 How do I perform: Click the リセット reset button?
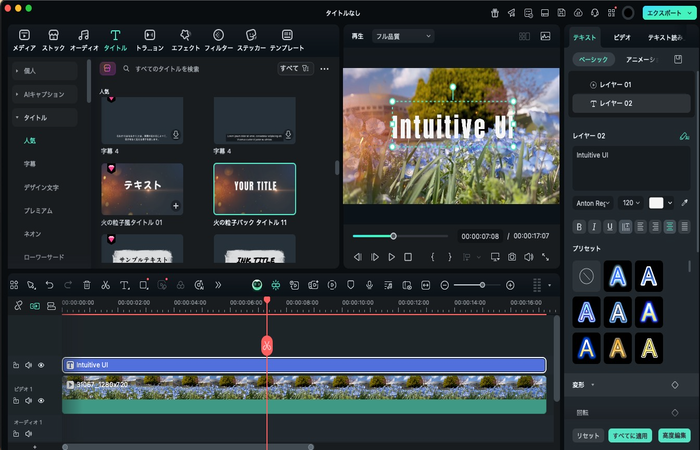(587, 435)
